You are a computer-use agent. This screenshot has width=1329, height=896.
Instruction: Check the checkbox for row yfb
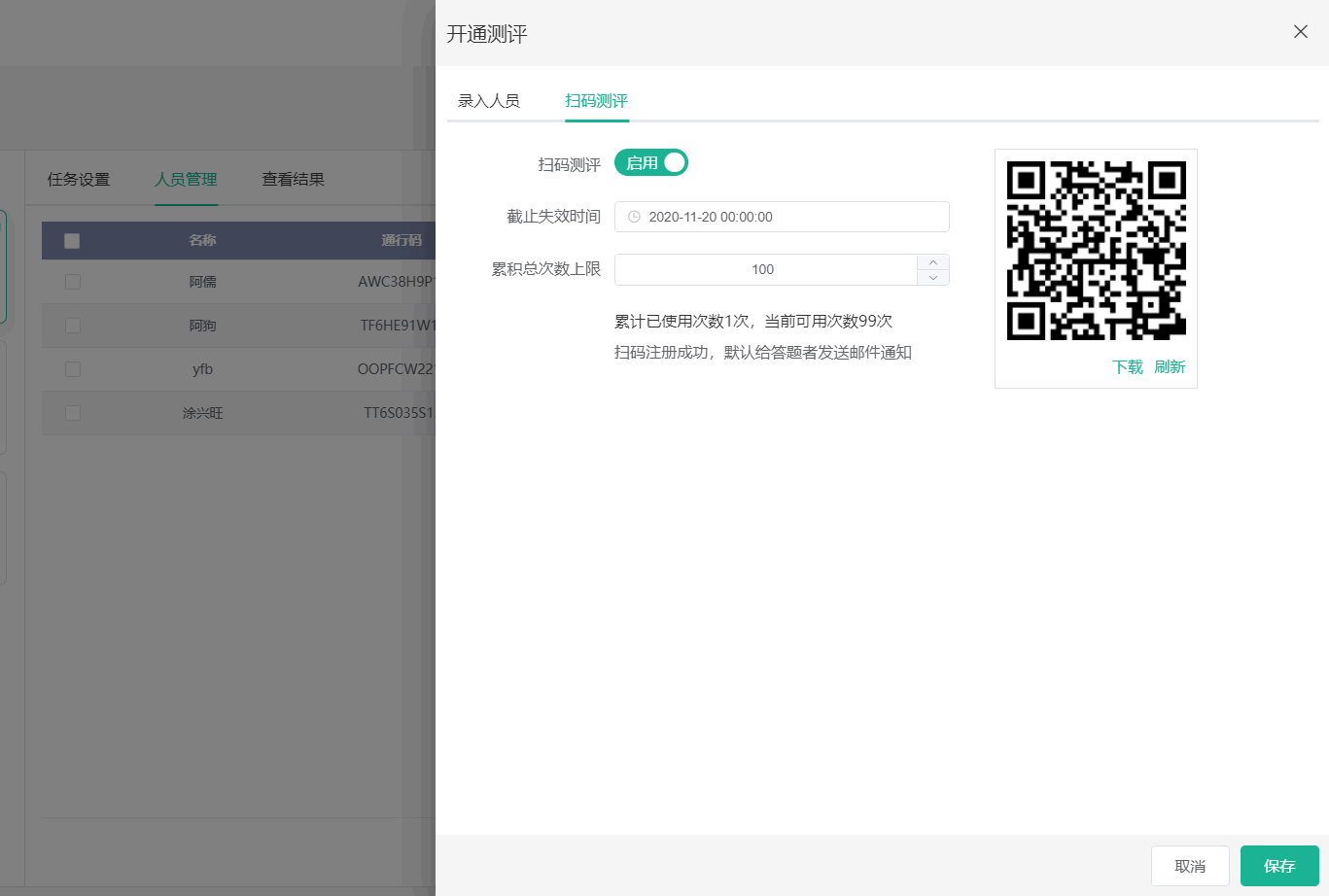72,369
